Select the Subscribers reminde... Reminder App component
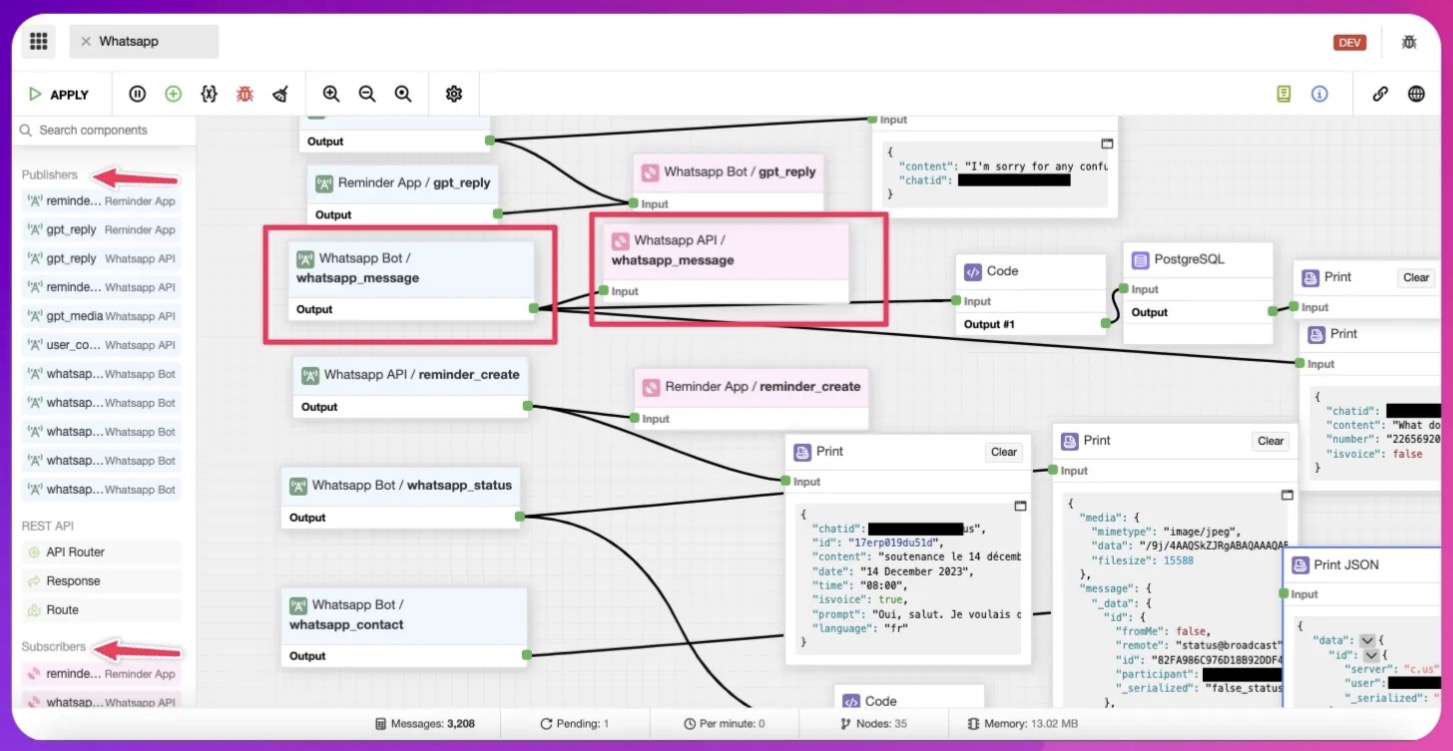 tap(102, 674)
